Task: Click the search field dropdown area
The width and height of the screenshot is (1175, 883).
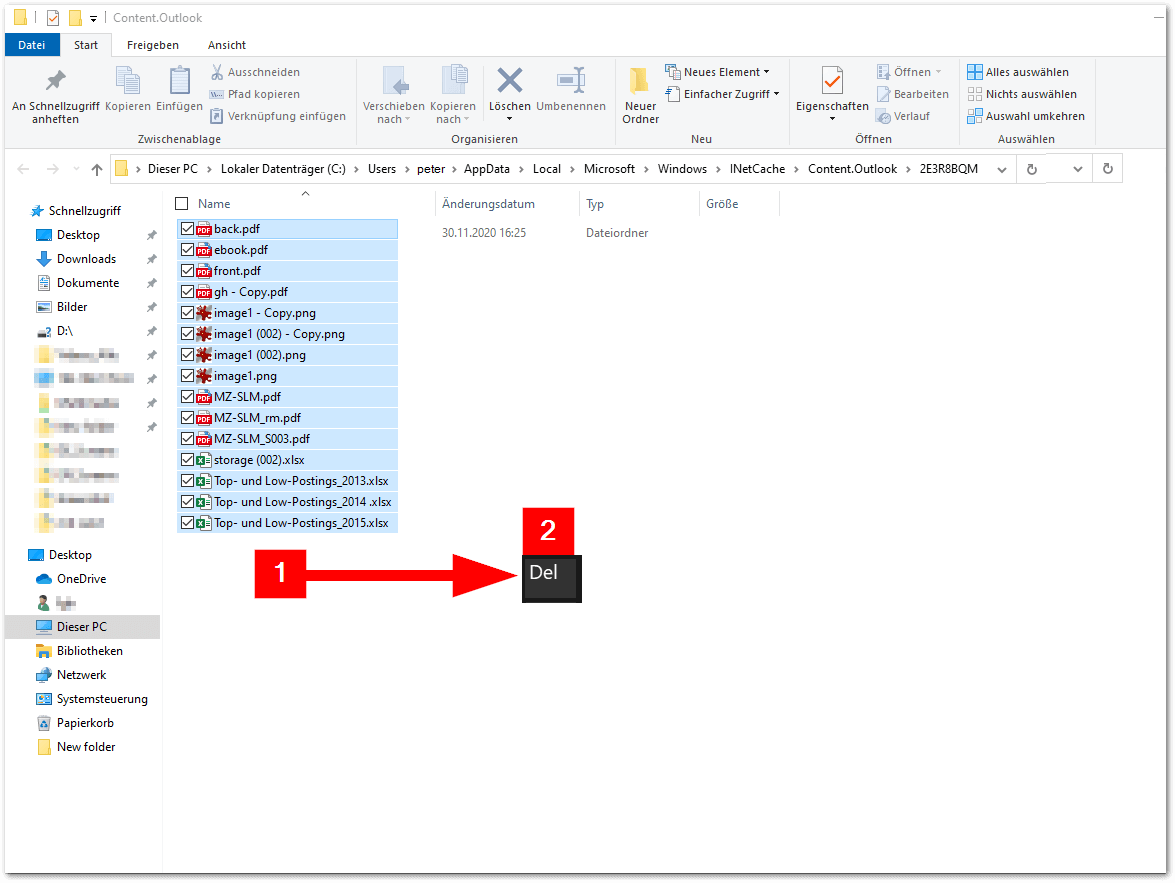Action: click(1078, 169)
